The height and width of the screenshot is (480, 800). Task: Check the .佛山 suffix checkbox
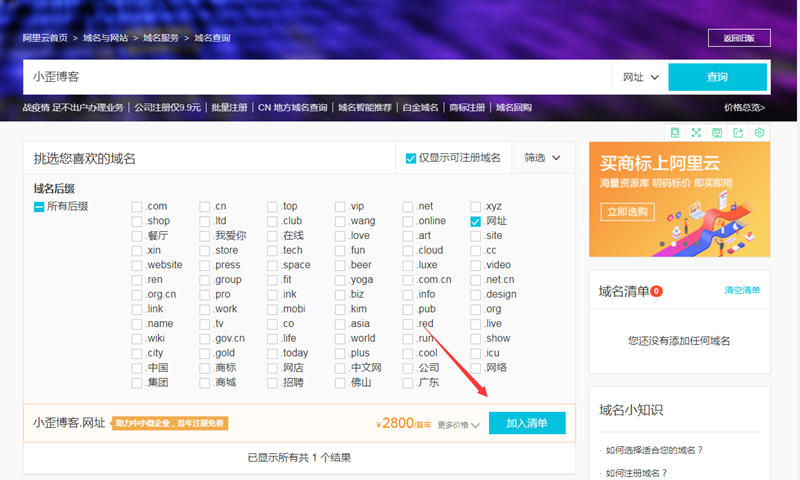coord(340,383)
